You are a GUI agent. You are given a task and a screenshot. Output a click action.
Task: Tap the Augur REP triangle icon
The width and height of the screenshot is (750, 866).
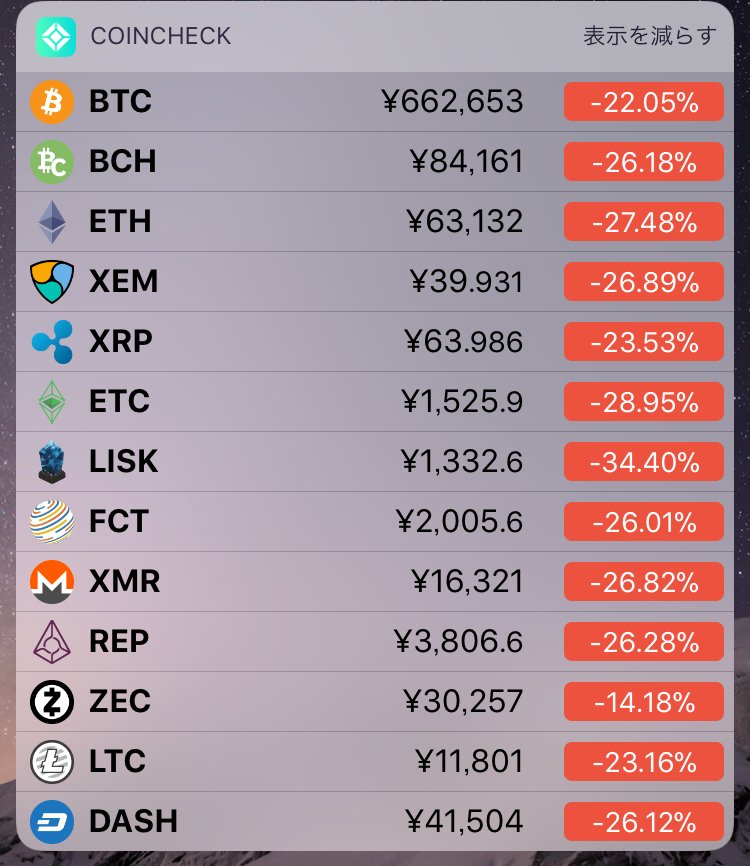click(52, 642)
